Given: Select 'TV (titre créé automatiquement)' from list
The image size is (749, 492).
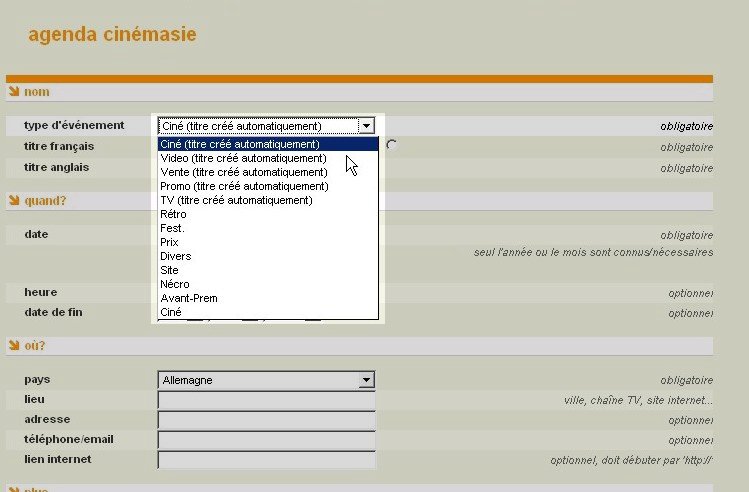Looking at the screenshot, I should (236, 200).
